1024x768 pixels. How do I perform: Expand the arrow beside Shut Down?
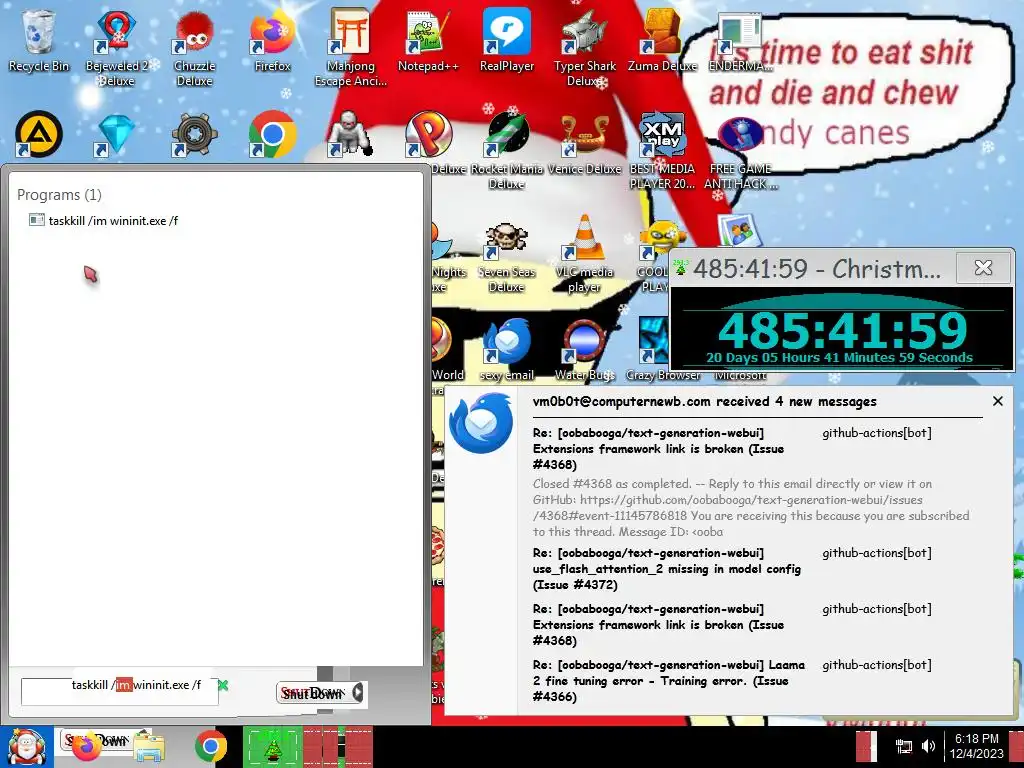click(x=358, y=693)
